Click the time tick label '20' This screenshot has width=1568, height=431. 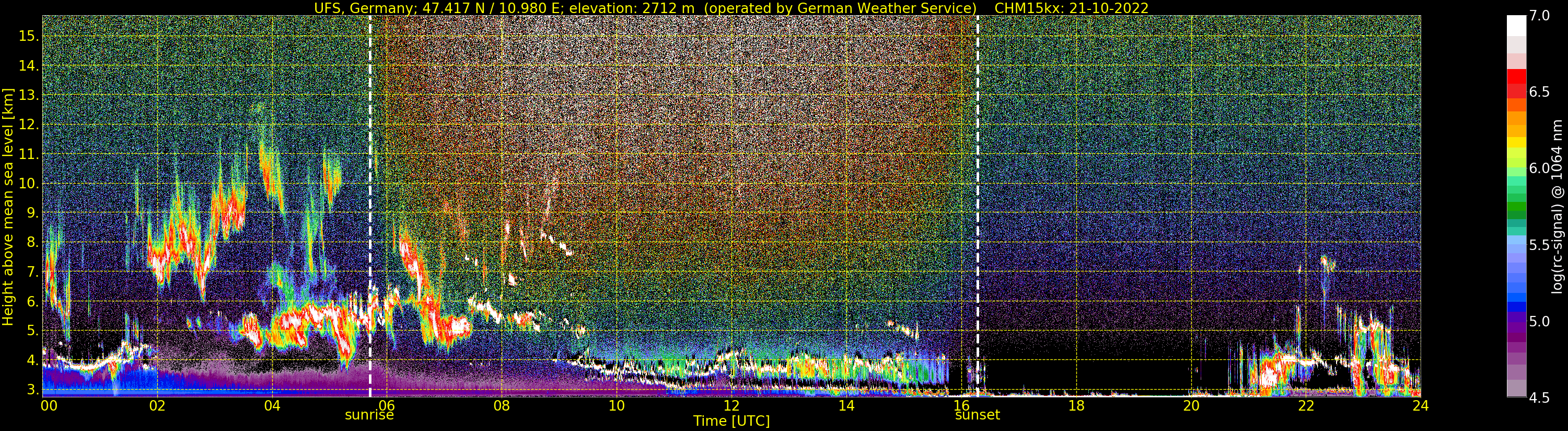1191,405
